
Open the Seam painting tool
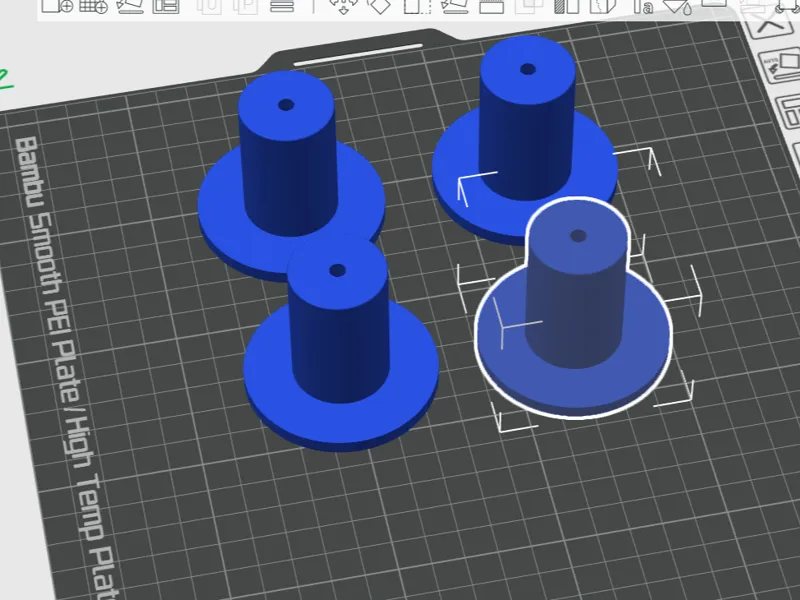coord(603,6)
